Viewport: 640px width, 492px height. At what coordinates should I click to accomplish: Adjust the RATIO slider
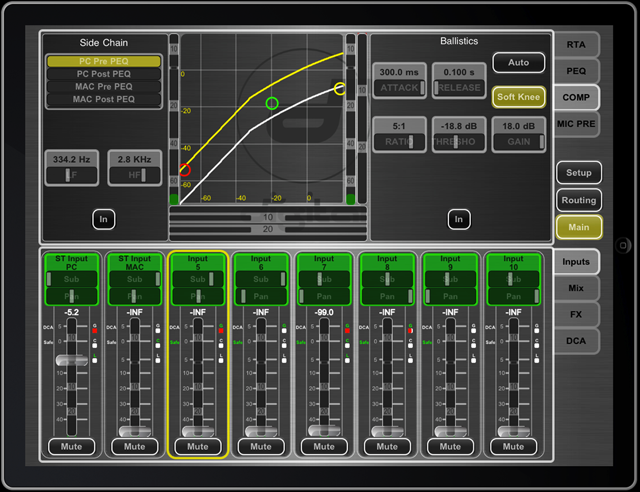click(399, 142)
